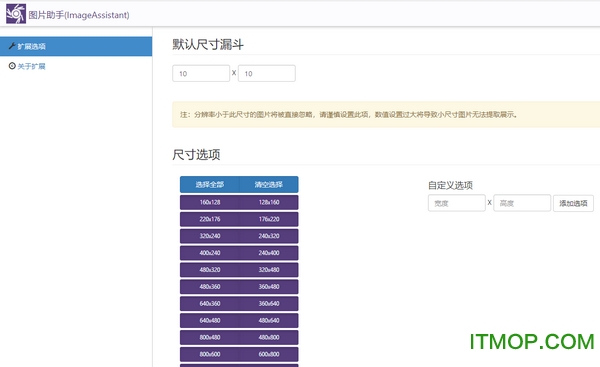
Task: Enable the 480x640 size option
Action: point(269,320)
